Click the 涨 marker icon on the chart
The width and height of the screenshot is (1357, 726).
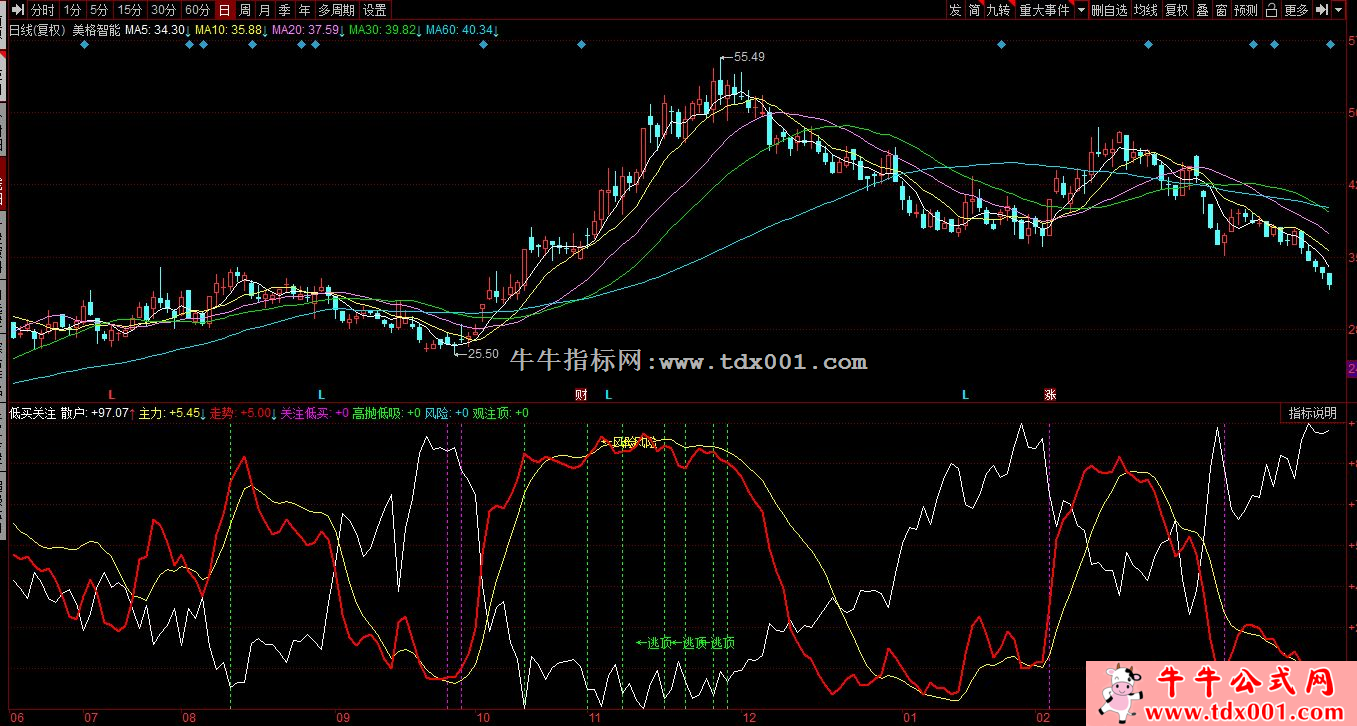pos(1050,395)
